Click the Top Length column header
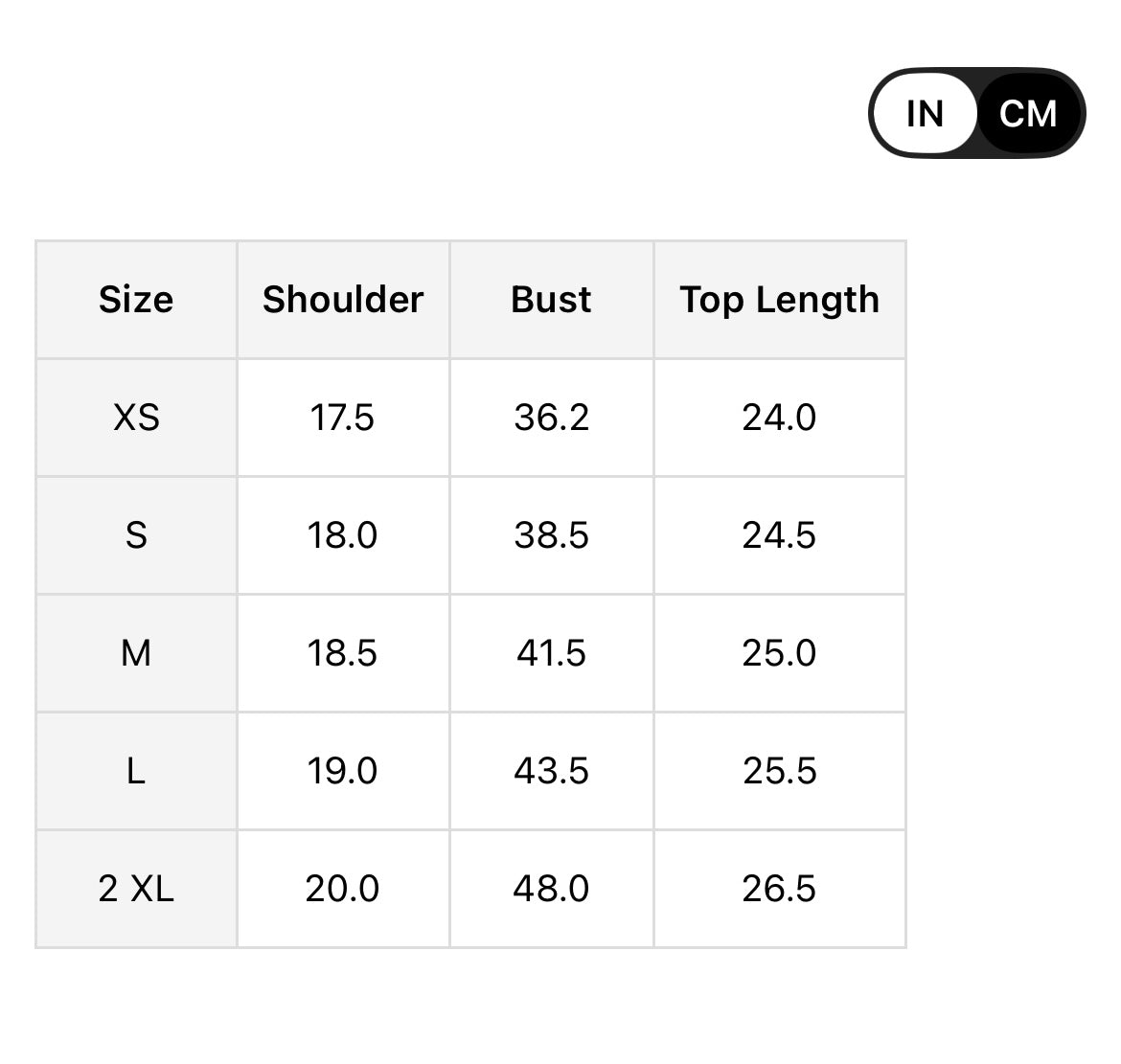The image size is (1121, 1064). click(x=779, y=300)
